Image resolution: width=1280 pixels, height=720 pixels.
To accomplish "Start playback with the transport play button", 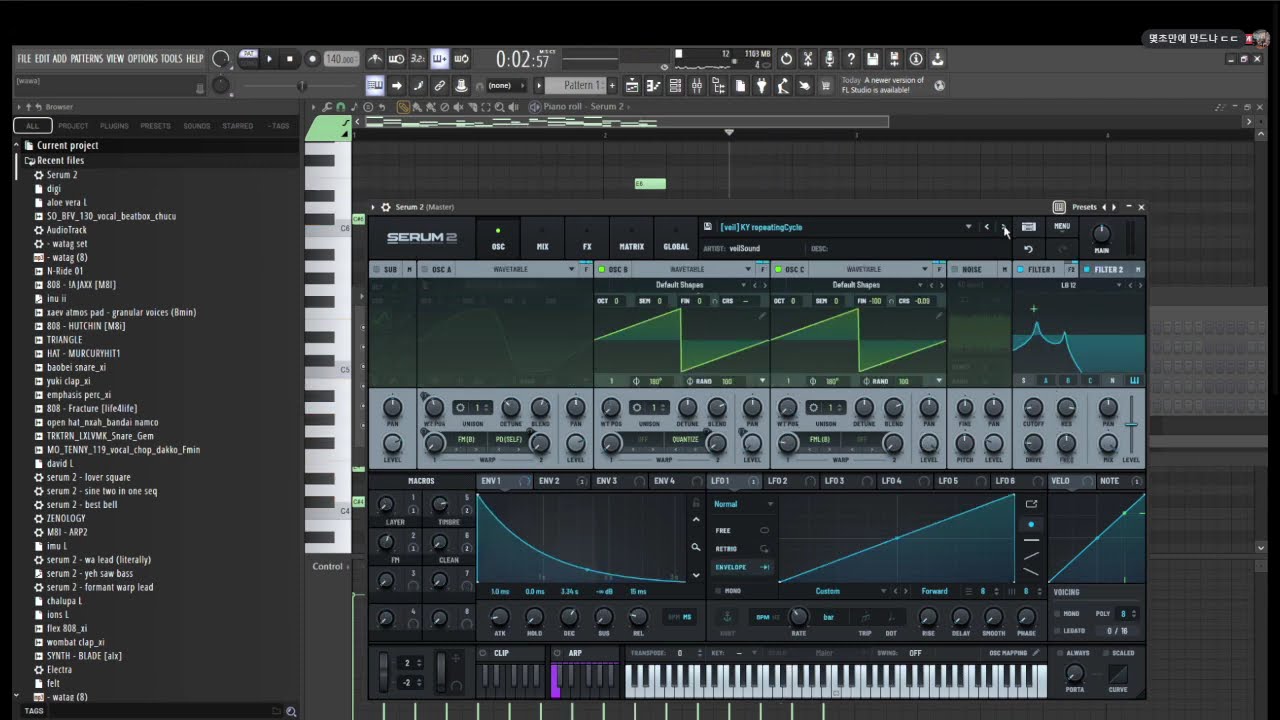I will (x=269, y=59).
